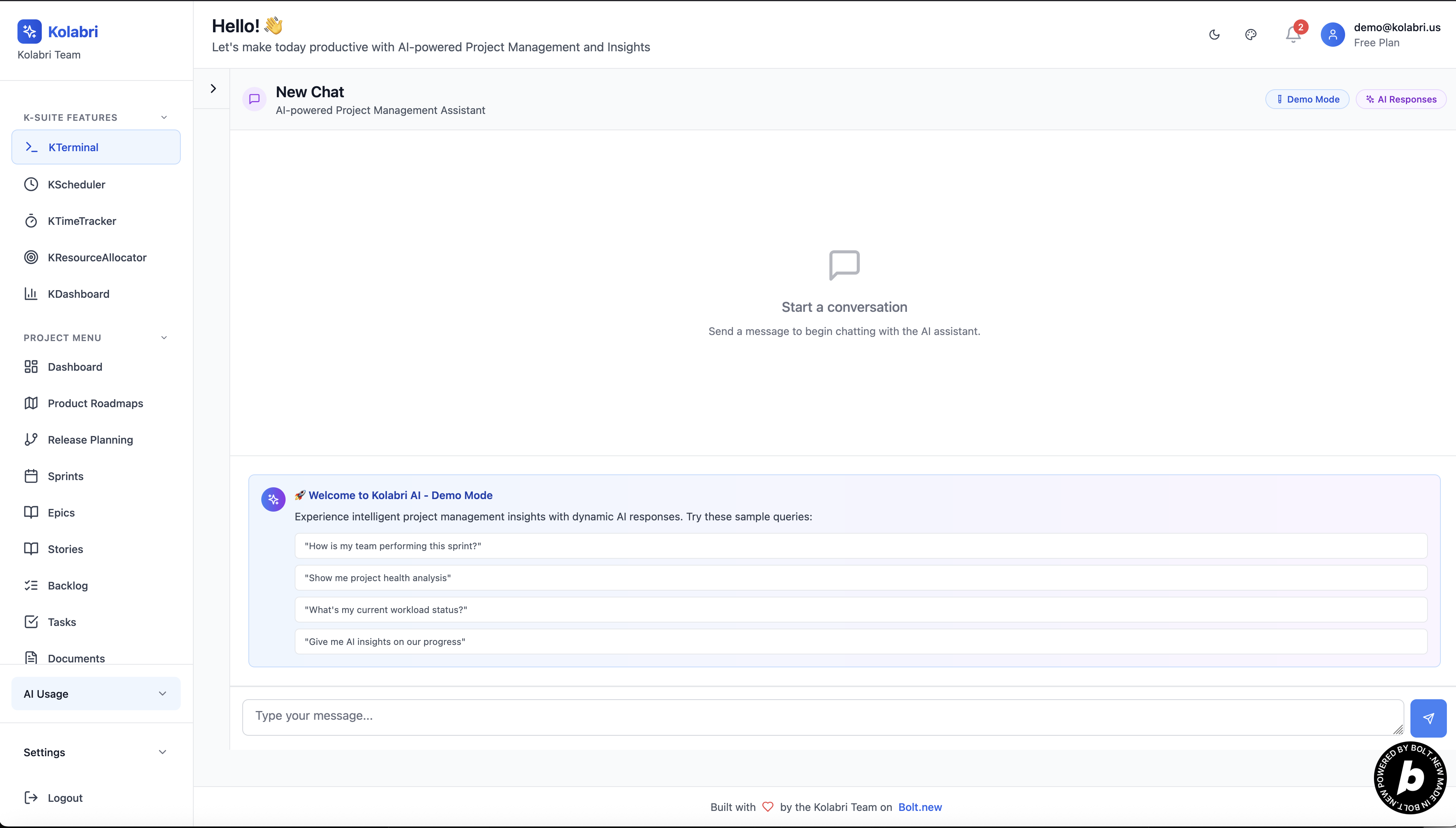
Task: Click the Bolt.new badge icon
Action: [x=1410, y=777]
